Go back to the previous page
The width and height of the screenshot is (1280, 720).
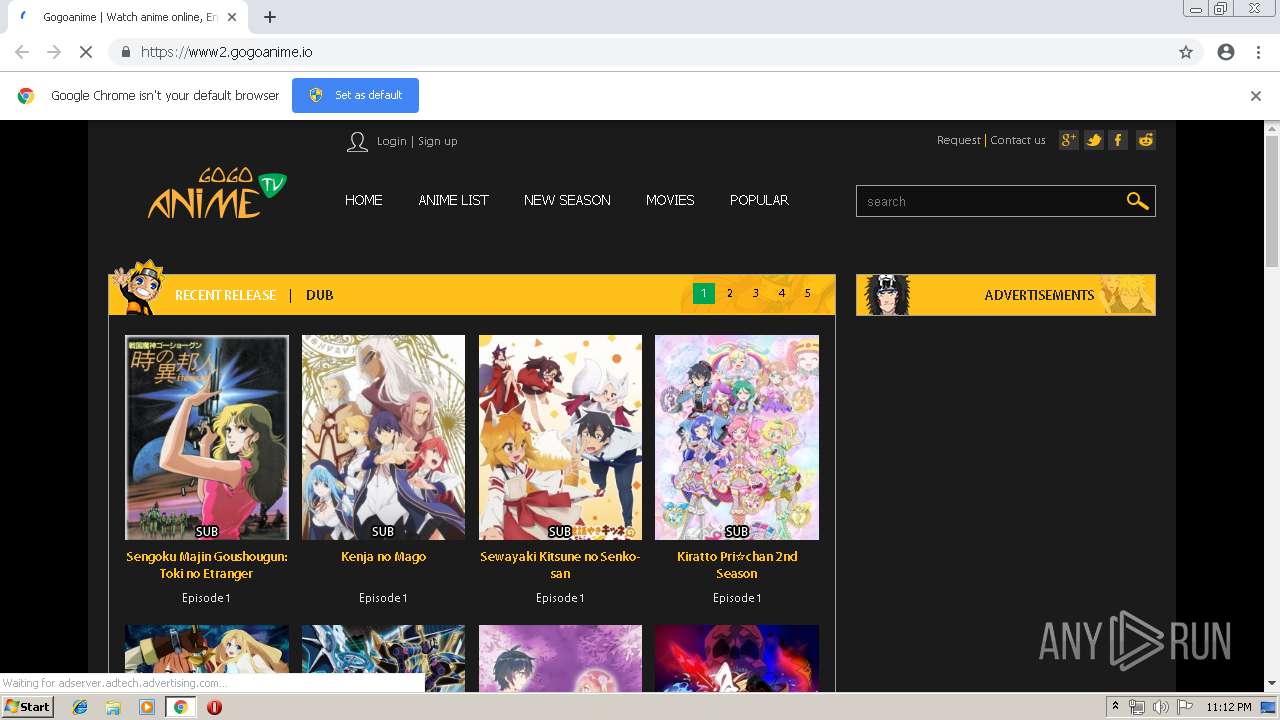[22, 52]
